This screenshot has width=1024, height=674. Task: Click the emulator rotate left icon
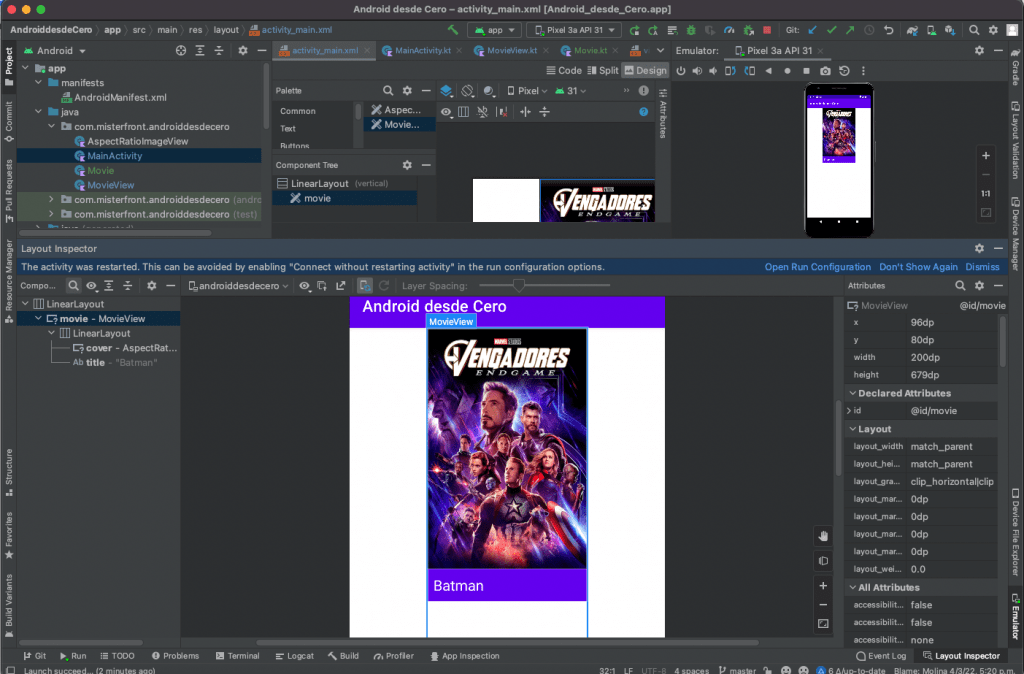pos(730,71)
